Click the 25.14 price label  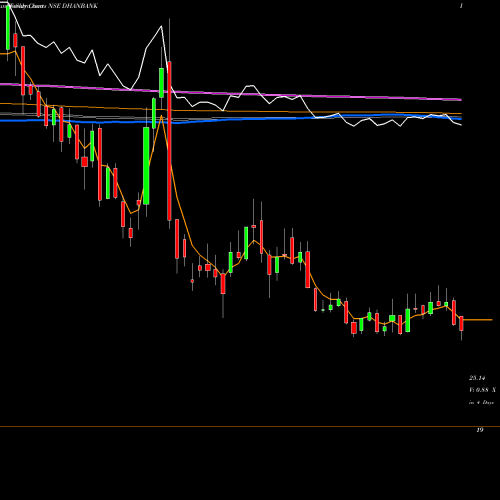[x=477, y=378]
